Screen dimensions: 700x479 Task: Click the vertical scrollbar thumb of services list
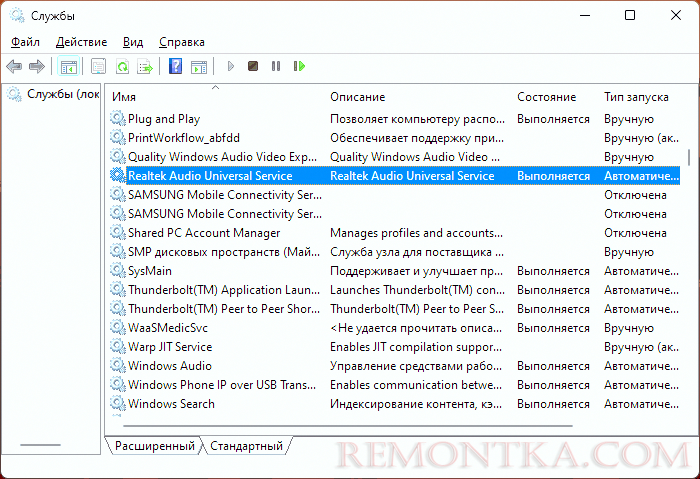(x=689, y=157)
